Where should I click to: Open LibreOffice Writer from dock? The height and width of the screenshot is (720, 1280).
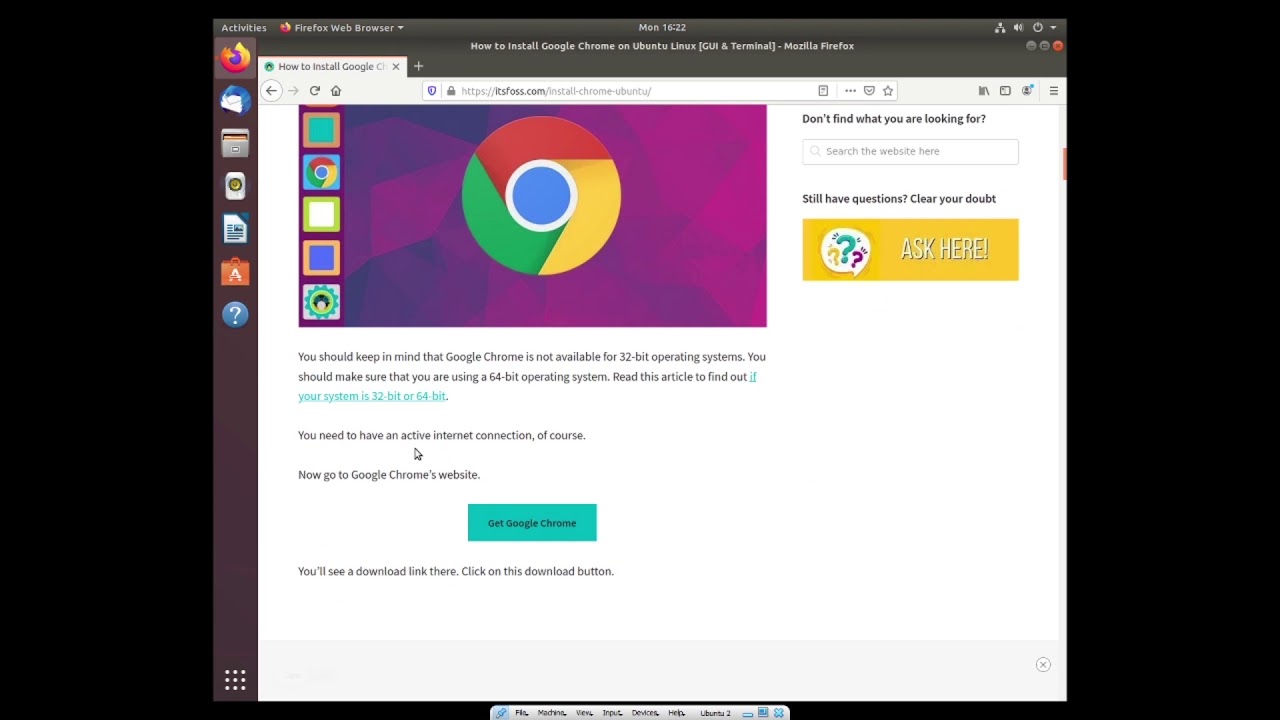(235, 230)
